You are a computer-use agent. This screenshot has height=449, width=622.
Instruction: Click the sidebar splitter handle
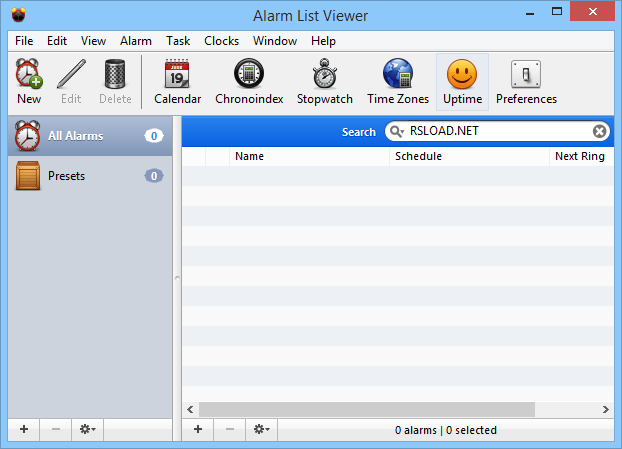pyautogui.click(x=177, y=278)
